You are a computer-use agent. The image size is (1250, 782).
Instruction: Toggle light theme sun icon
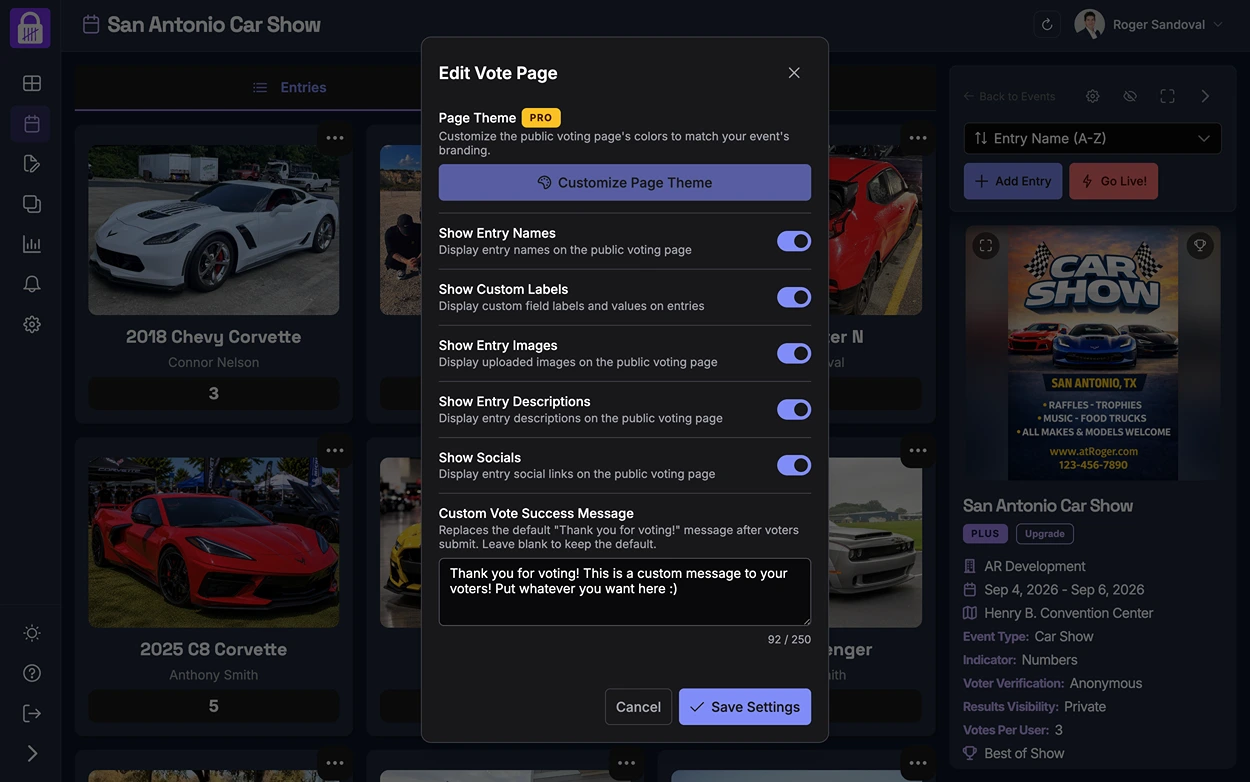click(x=32, y=633)
